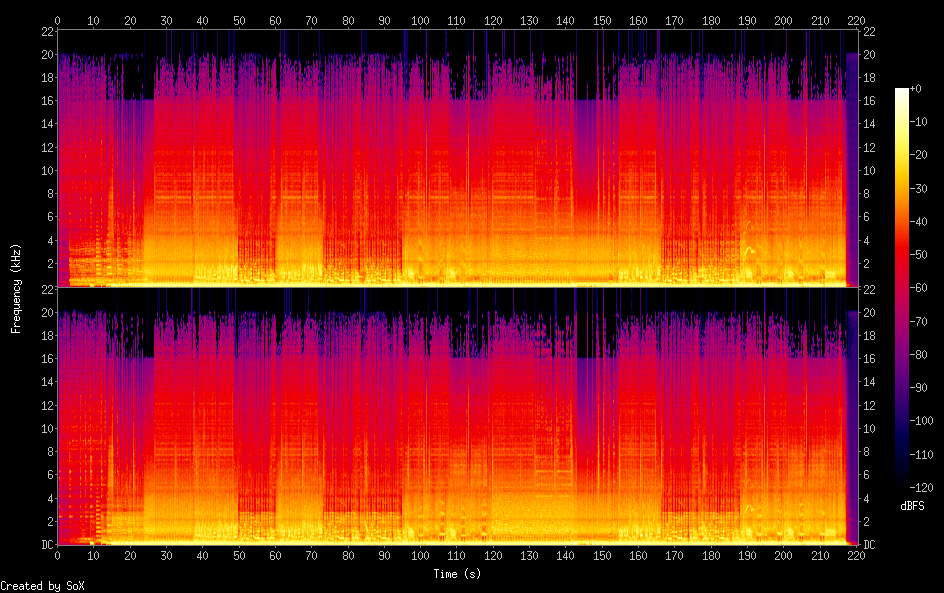Select the "Time (s)" axis label
Screen dimensions: 944x593
pos(458,574)
